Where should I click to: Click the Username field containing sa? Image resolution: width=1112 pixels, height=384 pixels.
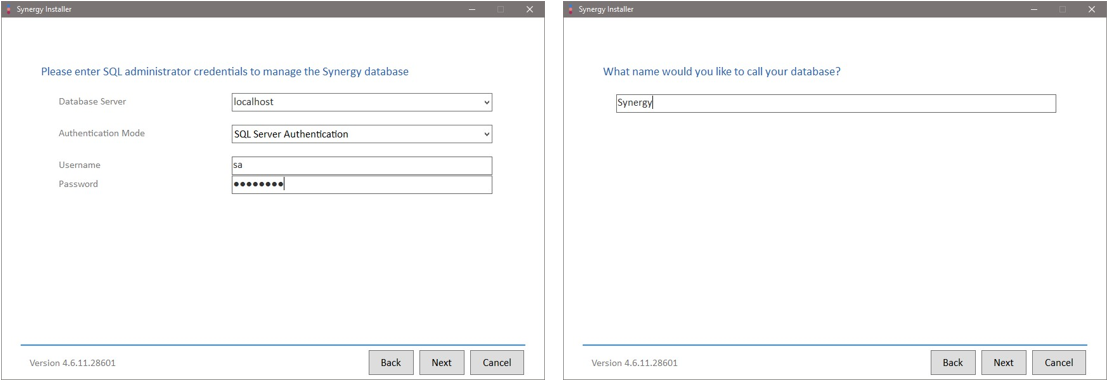click(362, 165)
